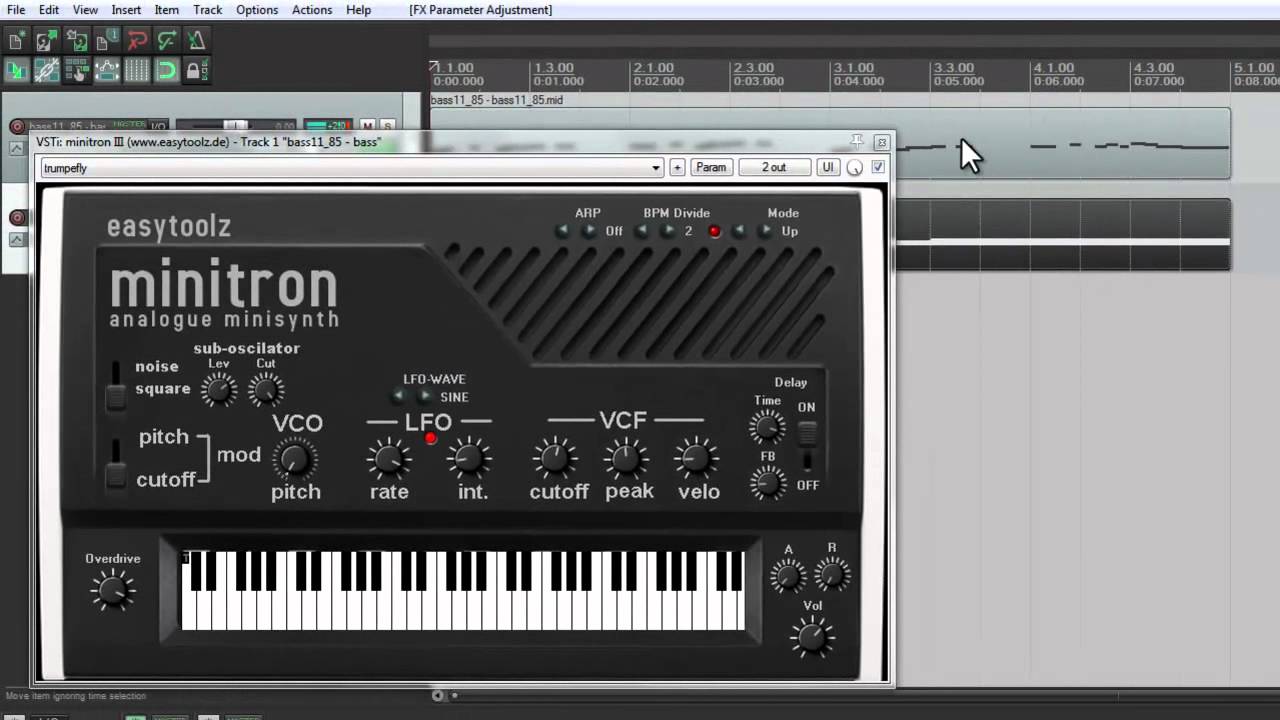Click the pin icon on the minitron window
The height and width of the screenshot is (720, 1280).
[857, 142]
